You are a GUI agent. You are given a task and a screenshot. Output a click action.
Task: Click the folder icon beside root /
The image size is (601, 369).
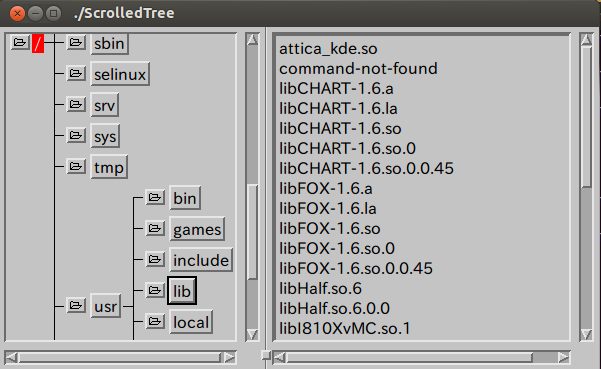pyautogui.click(x=20, y=42)
